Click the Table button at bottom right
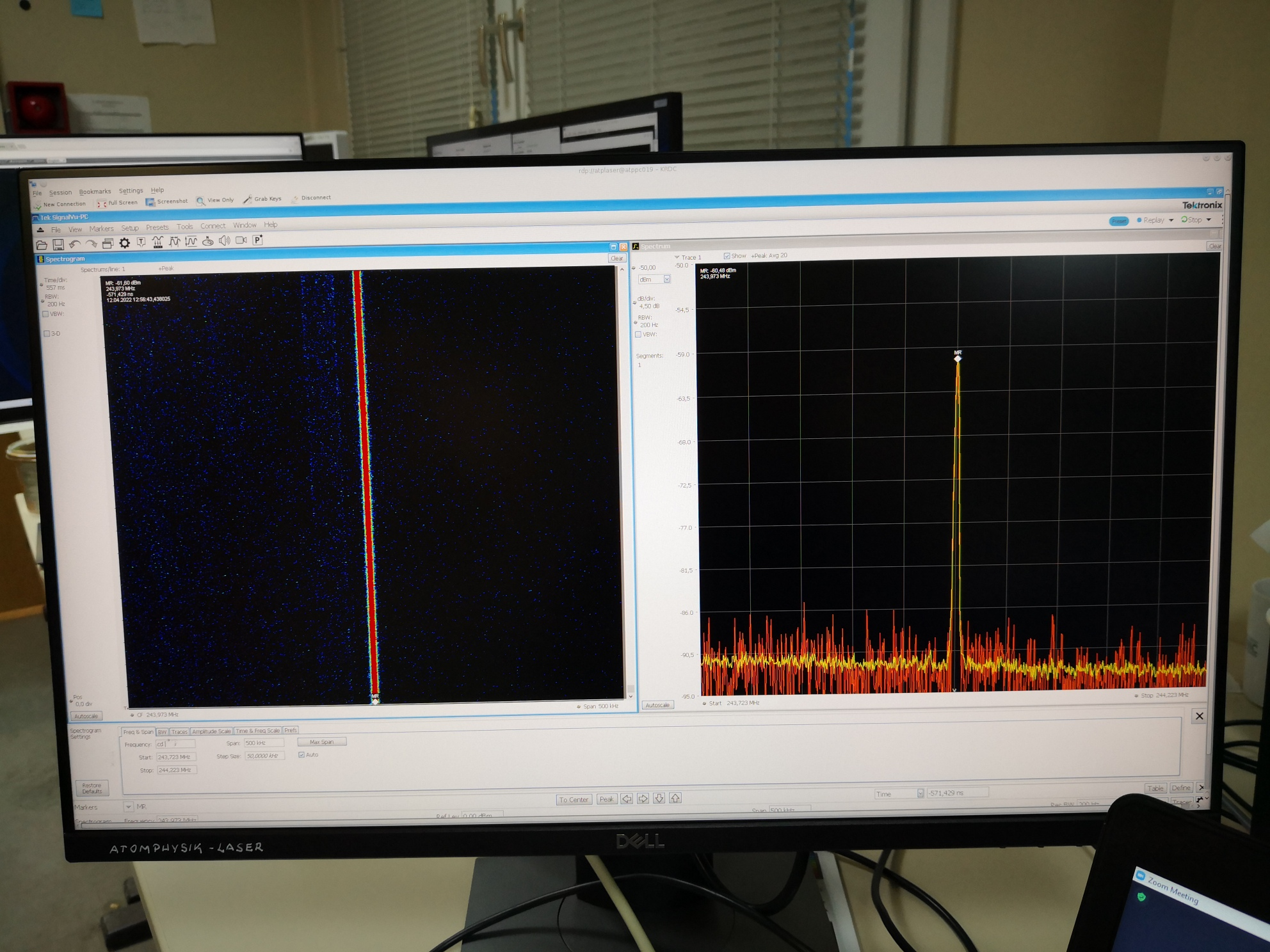This screenshot has width=1270, height=952. 1155,788
